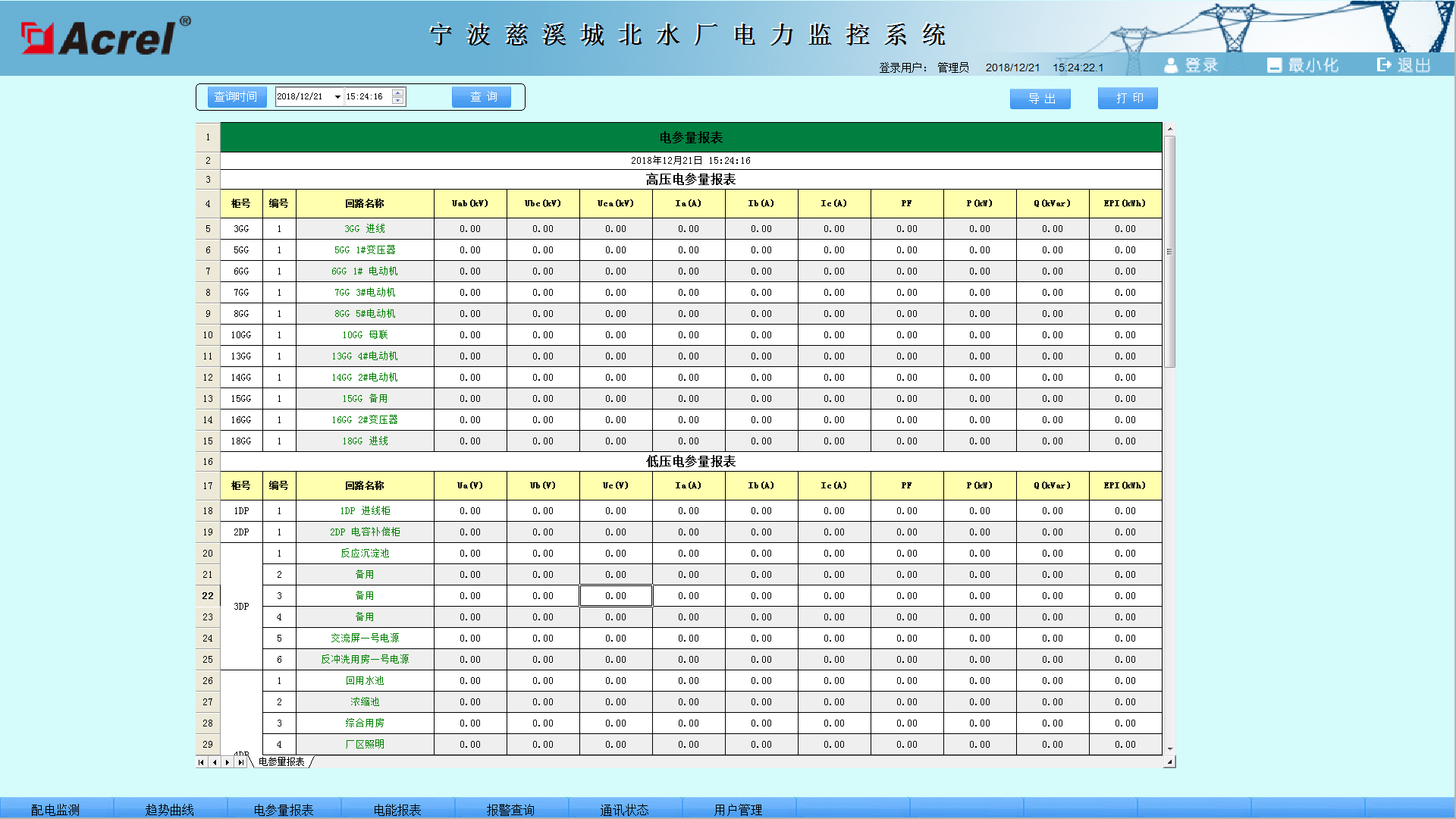Click 反应沉淀池 circuit cell

tap(365, 554)
